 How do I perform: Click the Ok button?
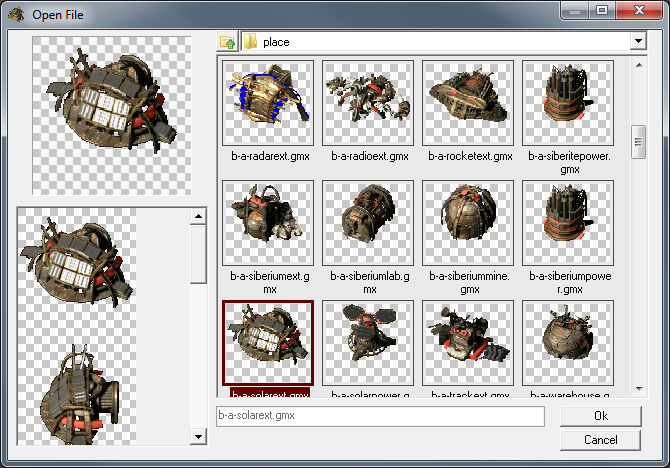pos(601,416)
